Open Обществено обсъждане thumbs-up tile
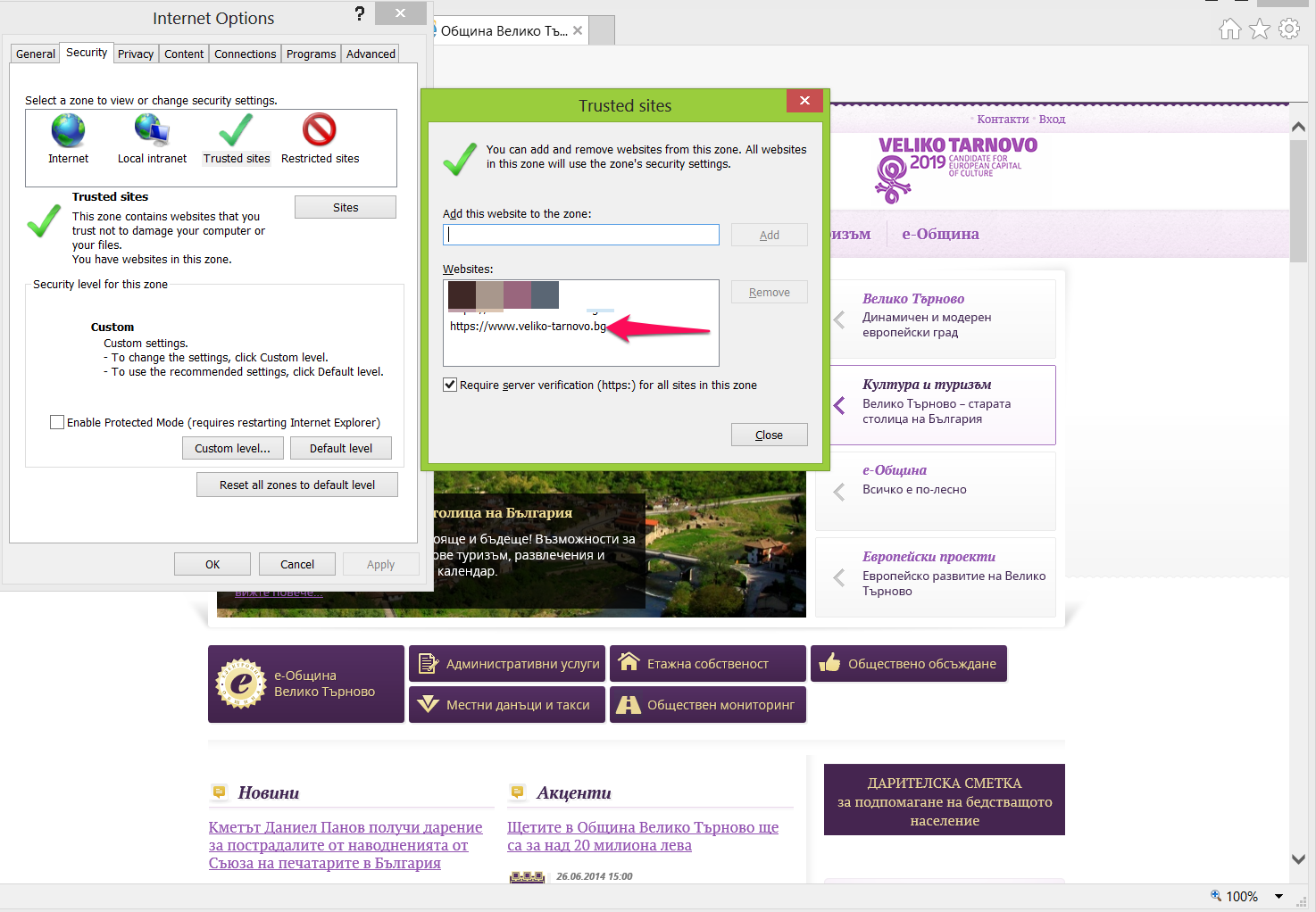 pyautogui.click(x=909, y=664)
